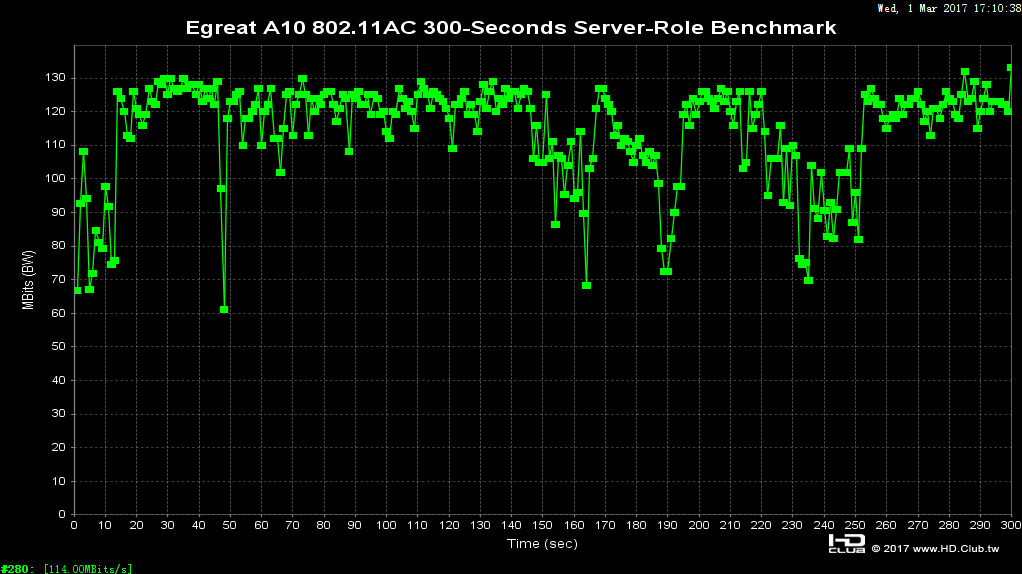Click the y-axis tick label 90

click(59, 212)
